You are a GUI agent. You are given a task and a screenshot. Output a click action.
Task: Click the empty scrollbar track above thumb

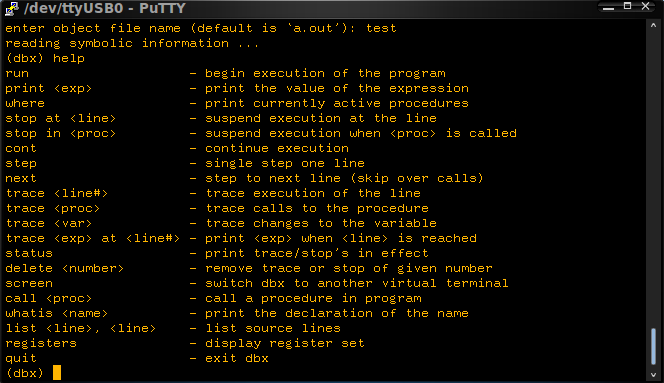pos(653,178)
